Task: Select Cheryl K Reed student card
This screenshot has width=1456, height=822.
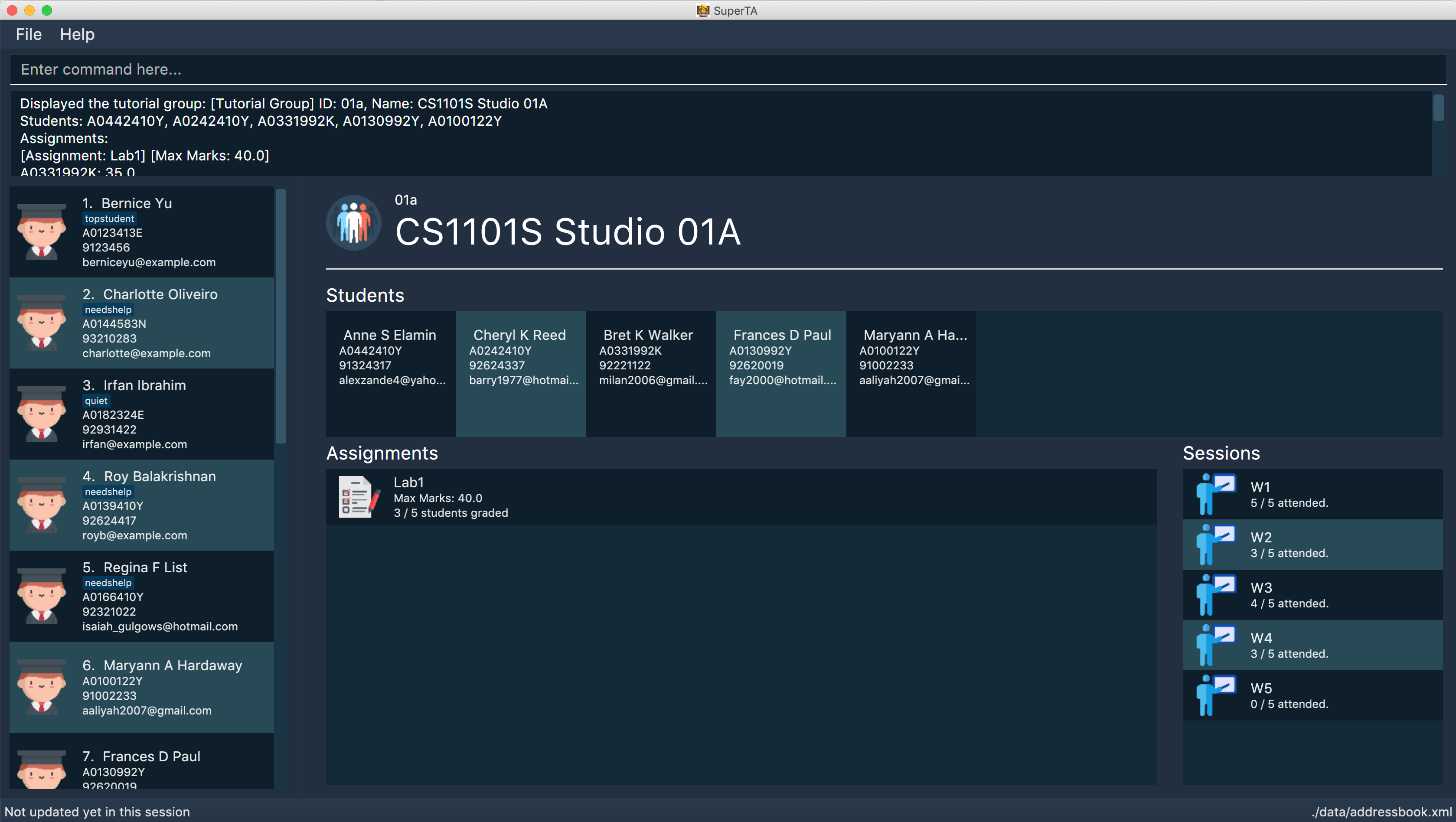Action: click(521, 374)
